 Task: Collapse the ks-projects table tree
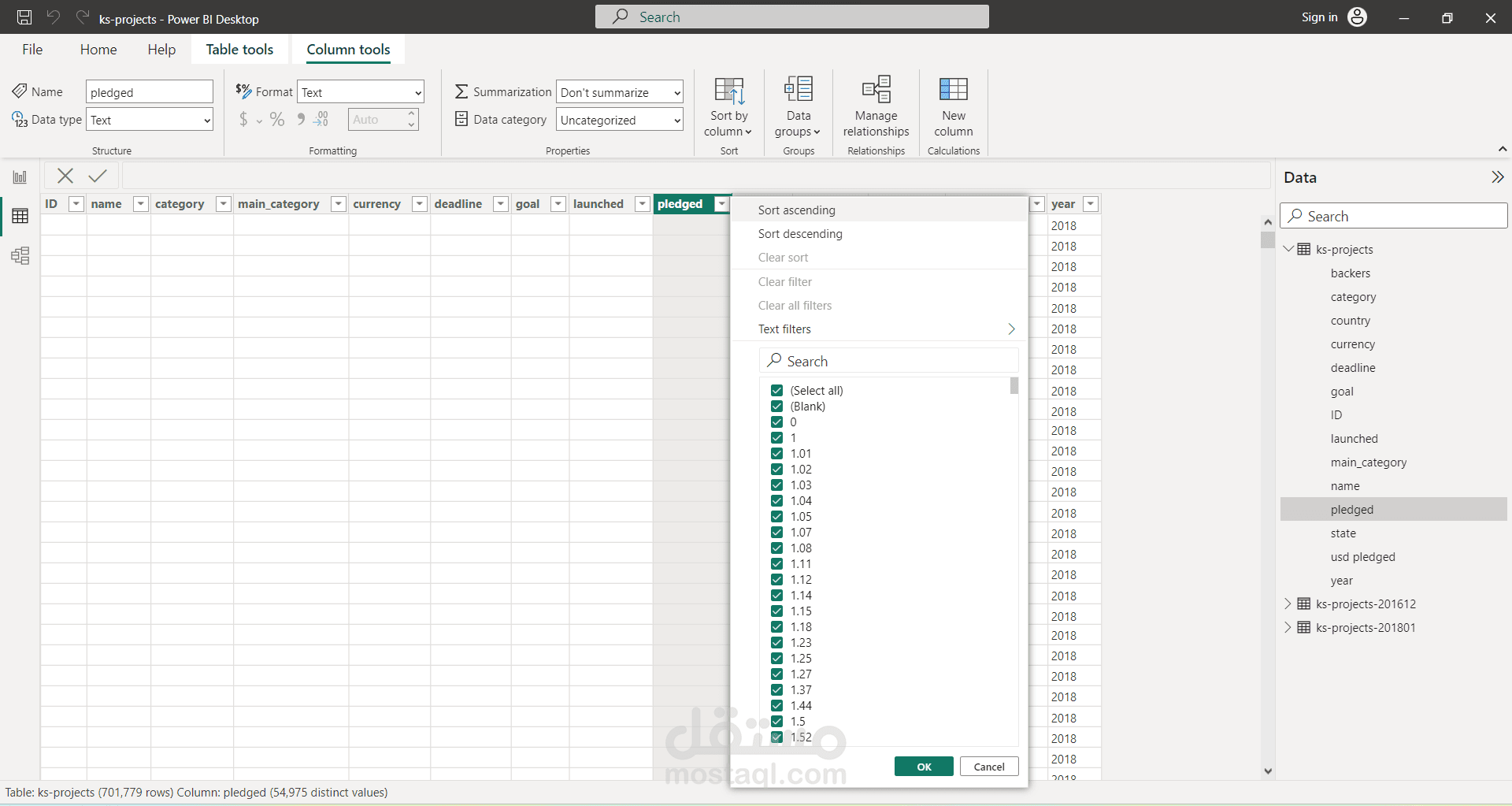[1288, 249]
